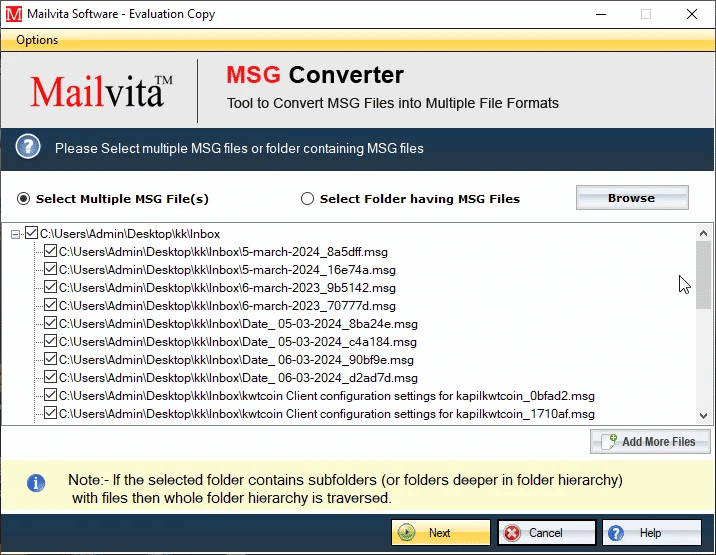
Task: Select the 5-march-2024_16e74a.msg file path
Action: tap(227, 270)
